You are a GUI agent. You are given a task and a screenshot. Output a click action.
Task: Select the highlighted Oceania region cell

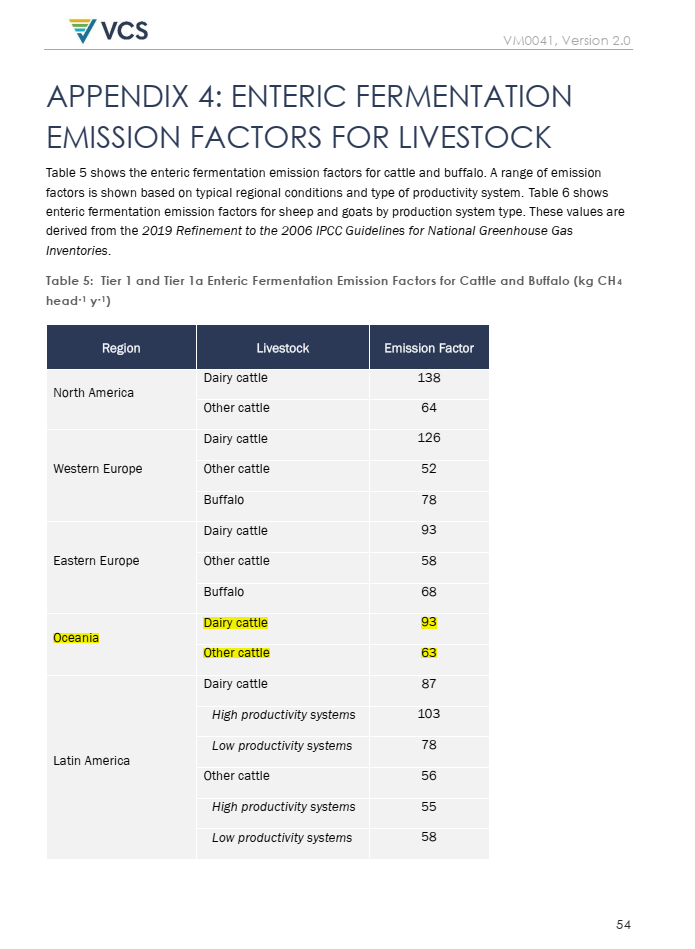76,638
